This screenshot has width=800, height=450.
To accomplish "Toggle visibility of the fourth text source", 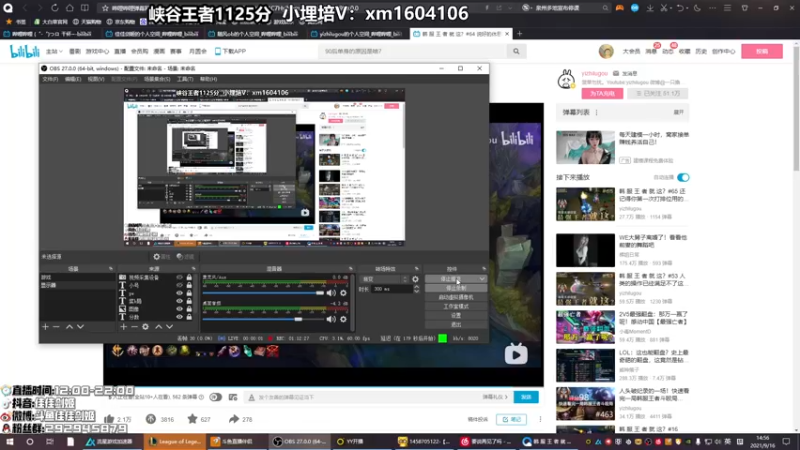I will pyautogui.click(x=179, y=301).
